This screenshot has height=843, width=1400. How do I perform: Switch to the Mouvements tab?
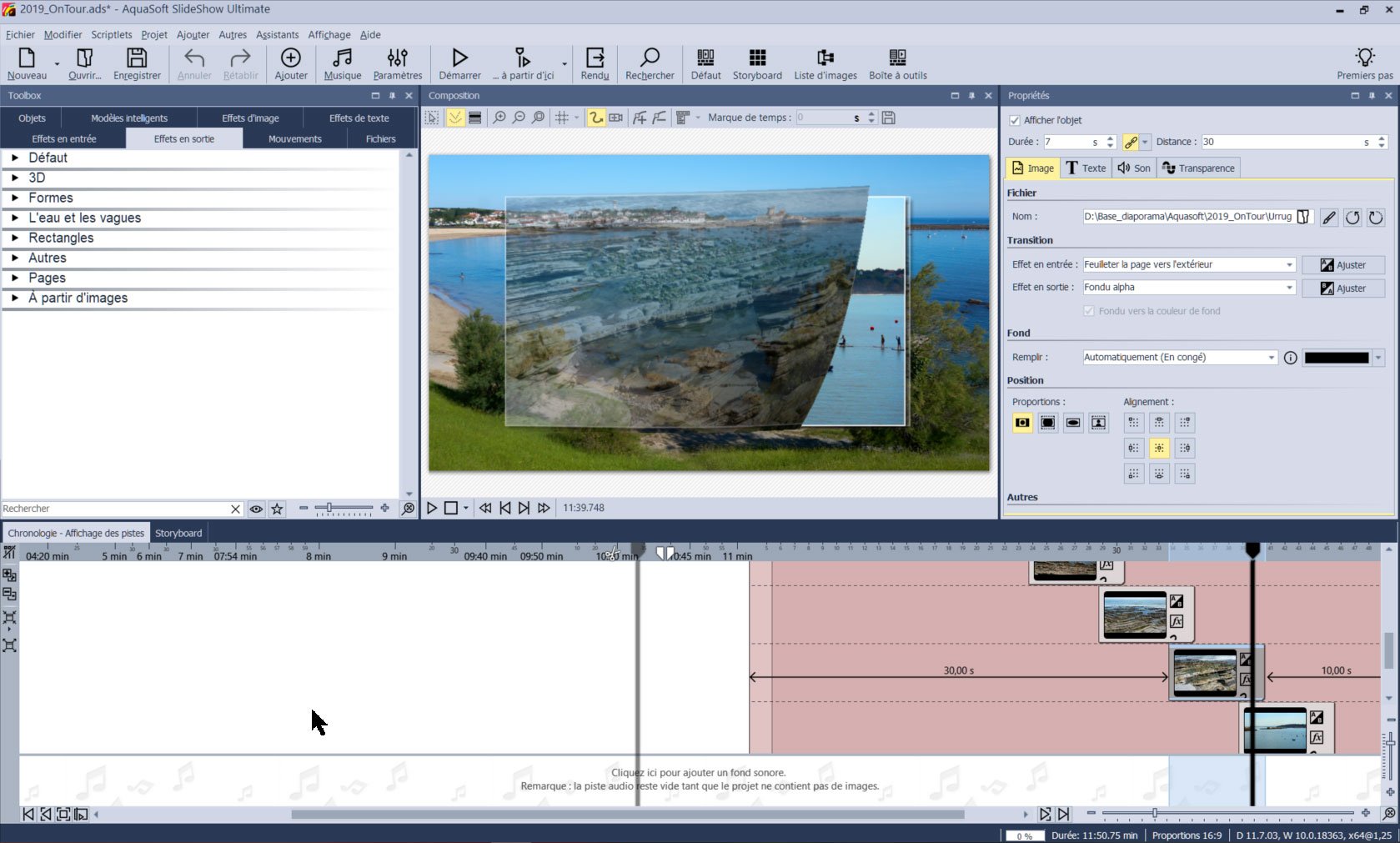(x=294, y=139)
